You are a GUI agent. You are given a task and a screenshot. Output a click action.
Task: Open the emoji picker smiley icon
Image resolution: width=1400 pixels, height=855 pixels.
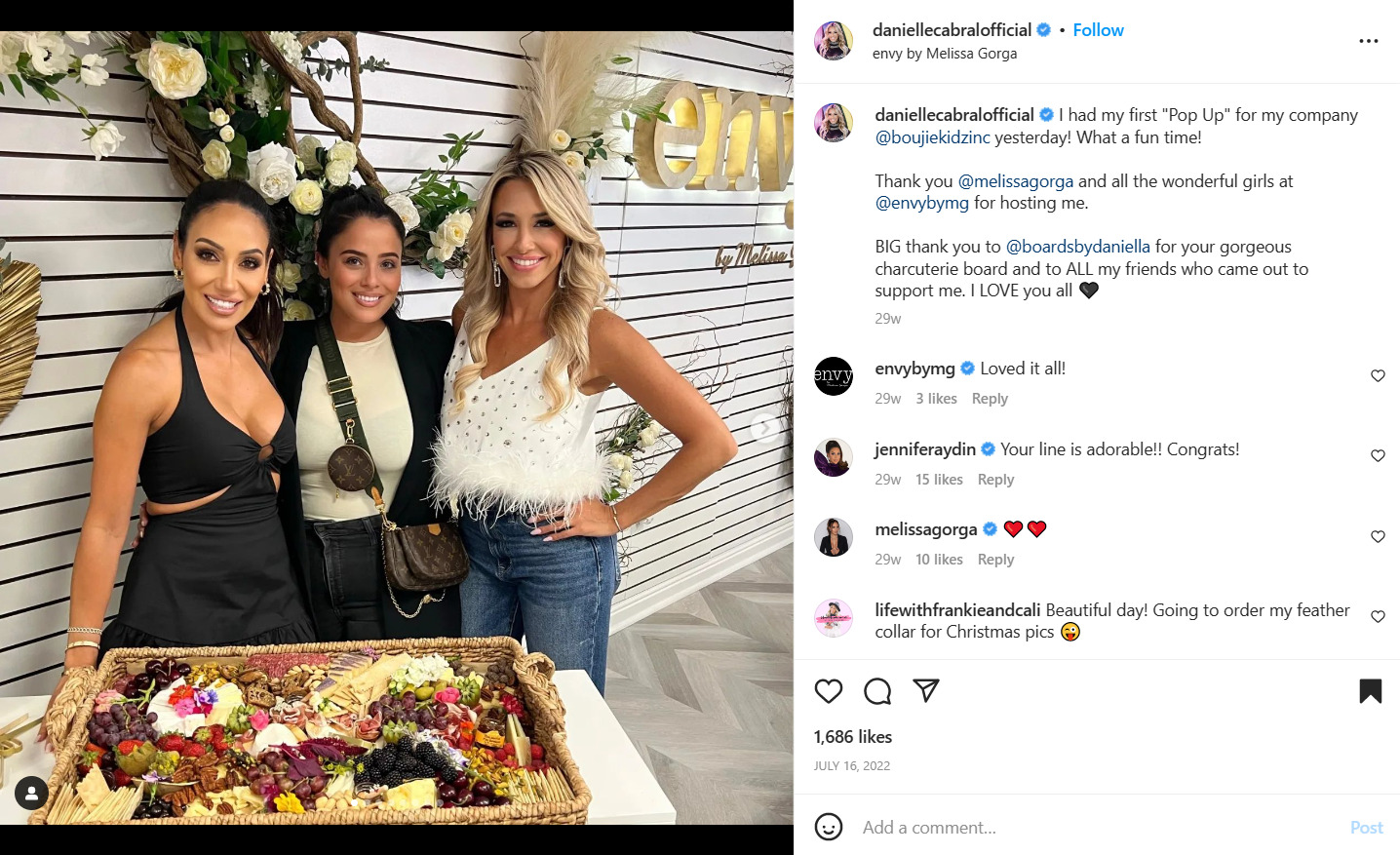click(x=829, y=827)
